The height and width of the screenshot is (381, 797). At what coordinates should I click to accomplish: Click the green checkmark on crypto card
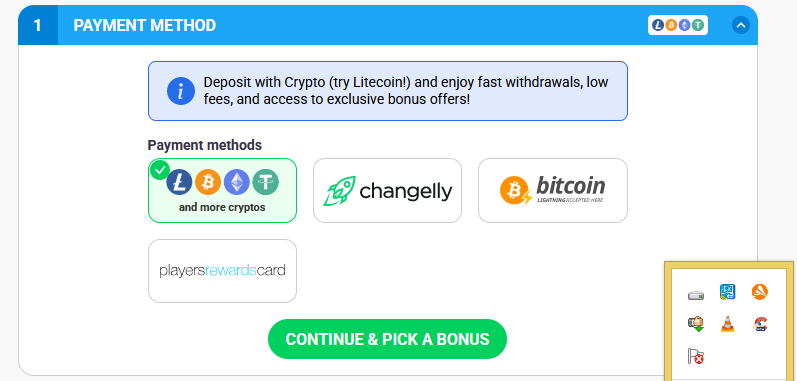coord(160,170)
